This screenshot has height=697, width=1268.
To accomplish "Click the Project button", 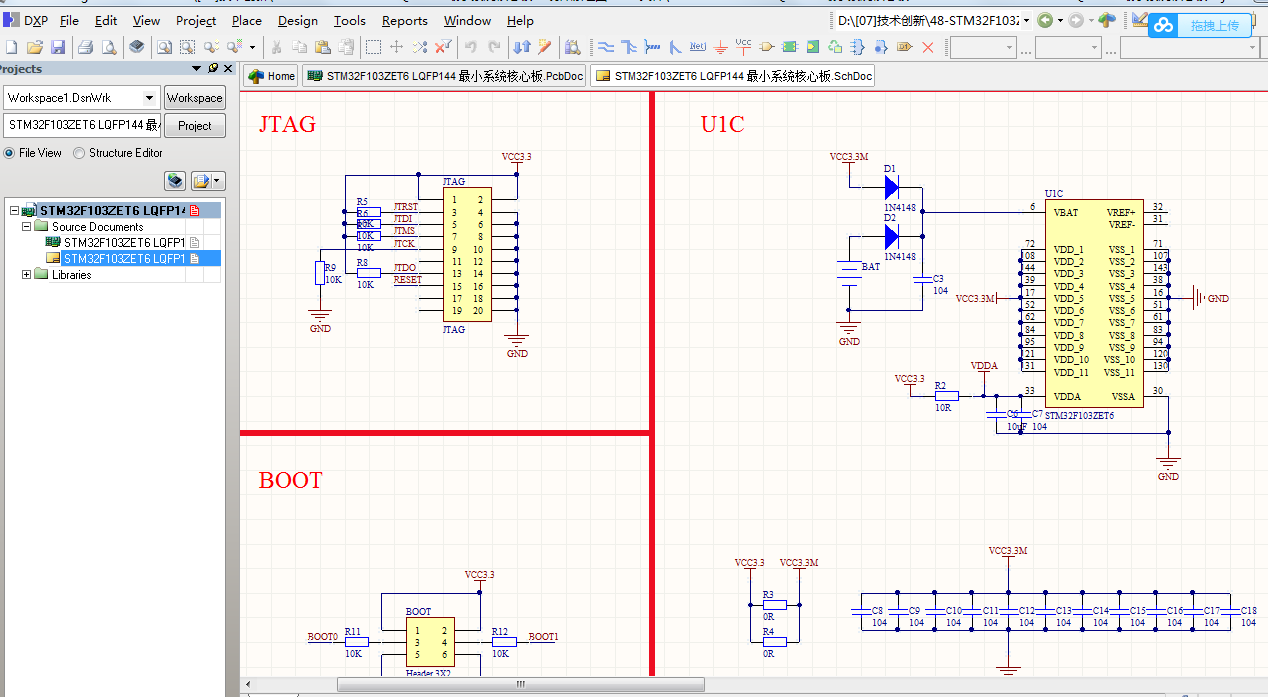I will 195,125.
